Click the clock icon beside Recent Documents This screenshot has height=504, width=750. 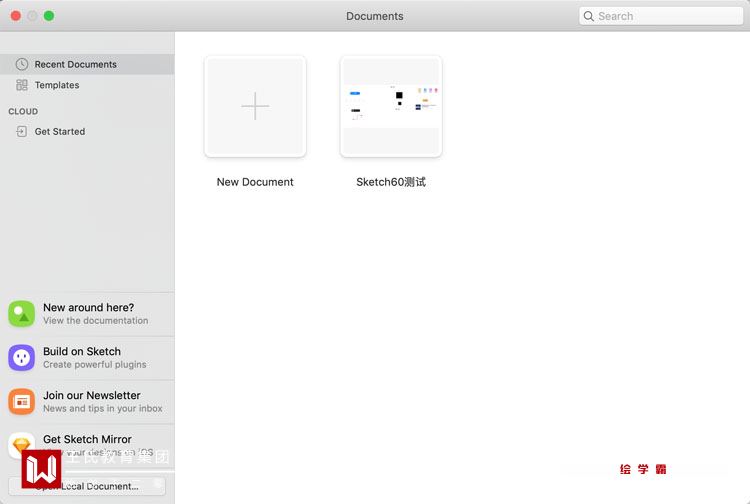(x=22, y=64)
